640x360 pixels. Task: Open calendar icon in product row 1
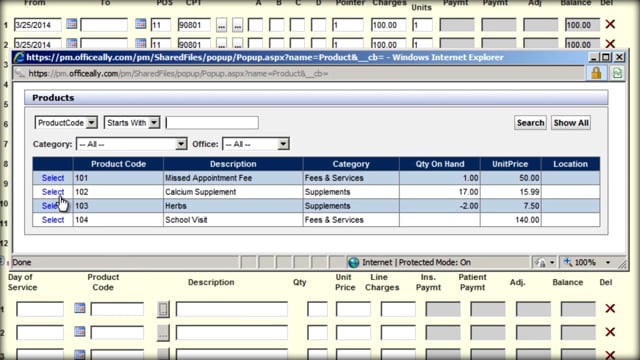tap(80, 308)
